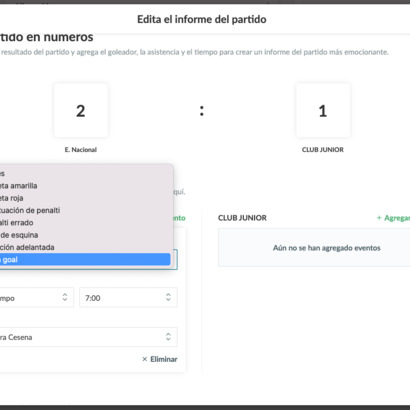
Task: Click the X icon beside Eliminar
Action: [145, 359]
